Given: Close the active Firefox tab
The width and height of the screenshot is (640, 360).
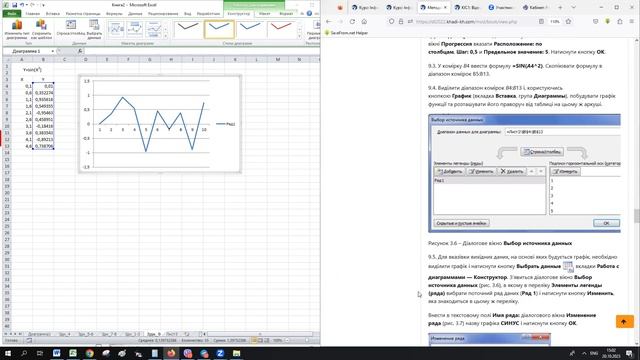Looking at the screenshot, I should point(445,7).
